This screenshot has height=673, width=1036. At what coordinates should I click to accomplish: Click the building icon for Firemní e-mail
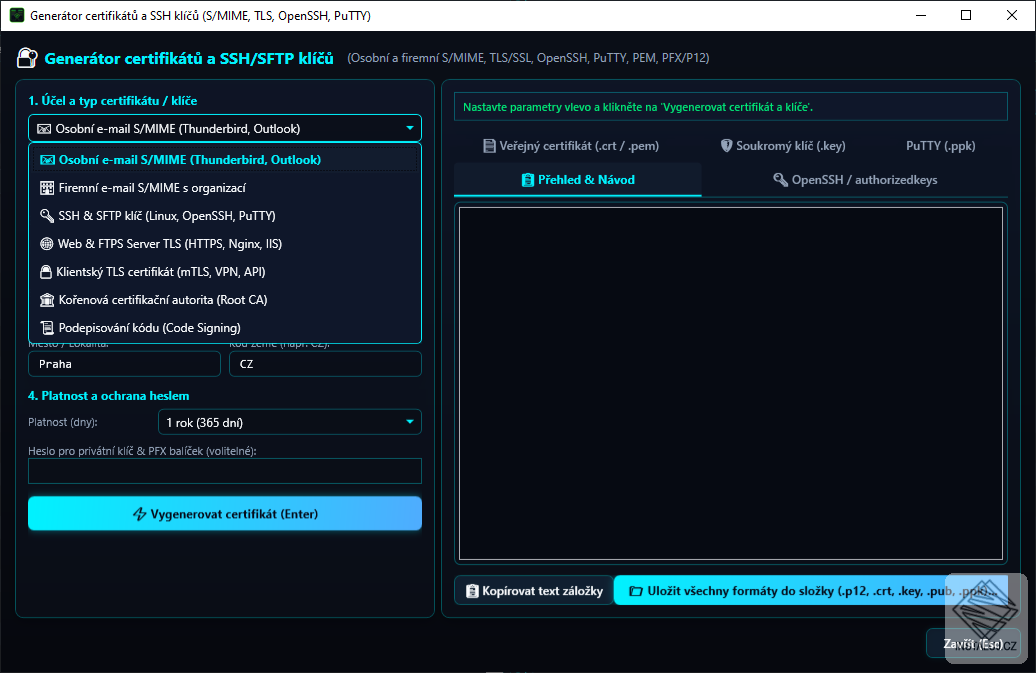point(47,188)
